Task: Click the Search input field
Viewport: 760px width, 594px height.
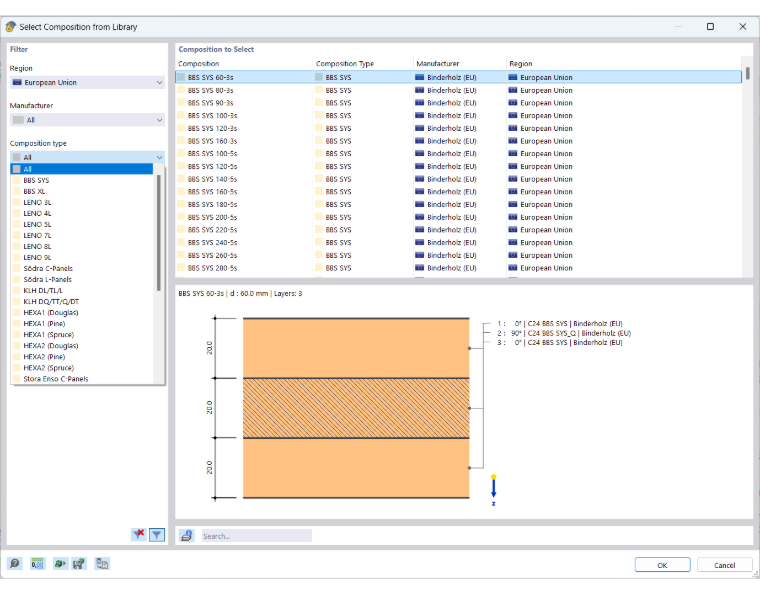Action: point(256,536)
